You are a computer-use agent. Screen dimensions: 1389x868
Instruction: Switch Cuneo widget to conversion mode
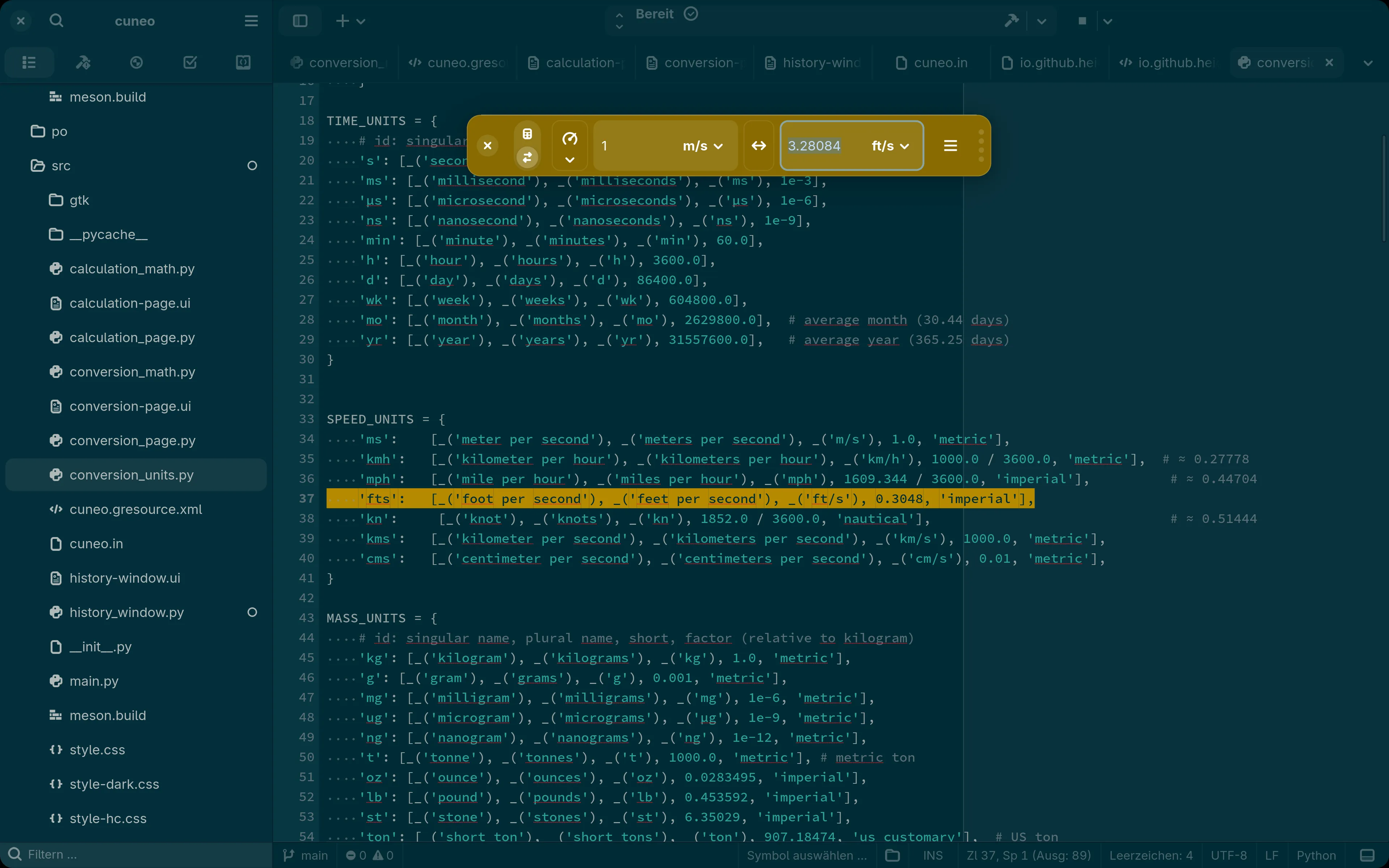[527, 157]
